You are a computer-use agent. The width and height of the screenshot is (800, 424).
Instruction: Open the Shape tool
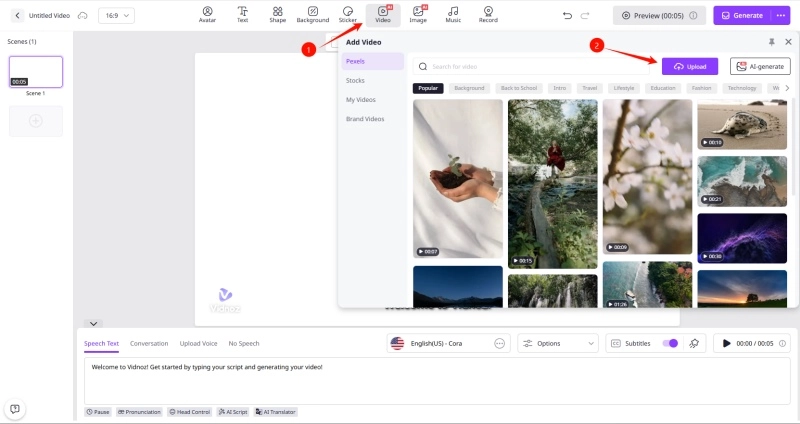point(278,15)
